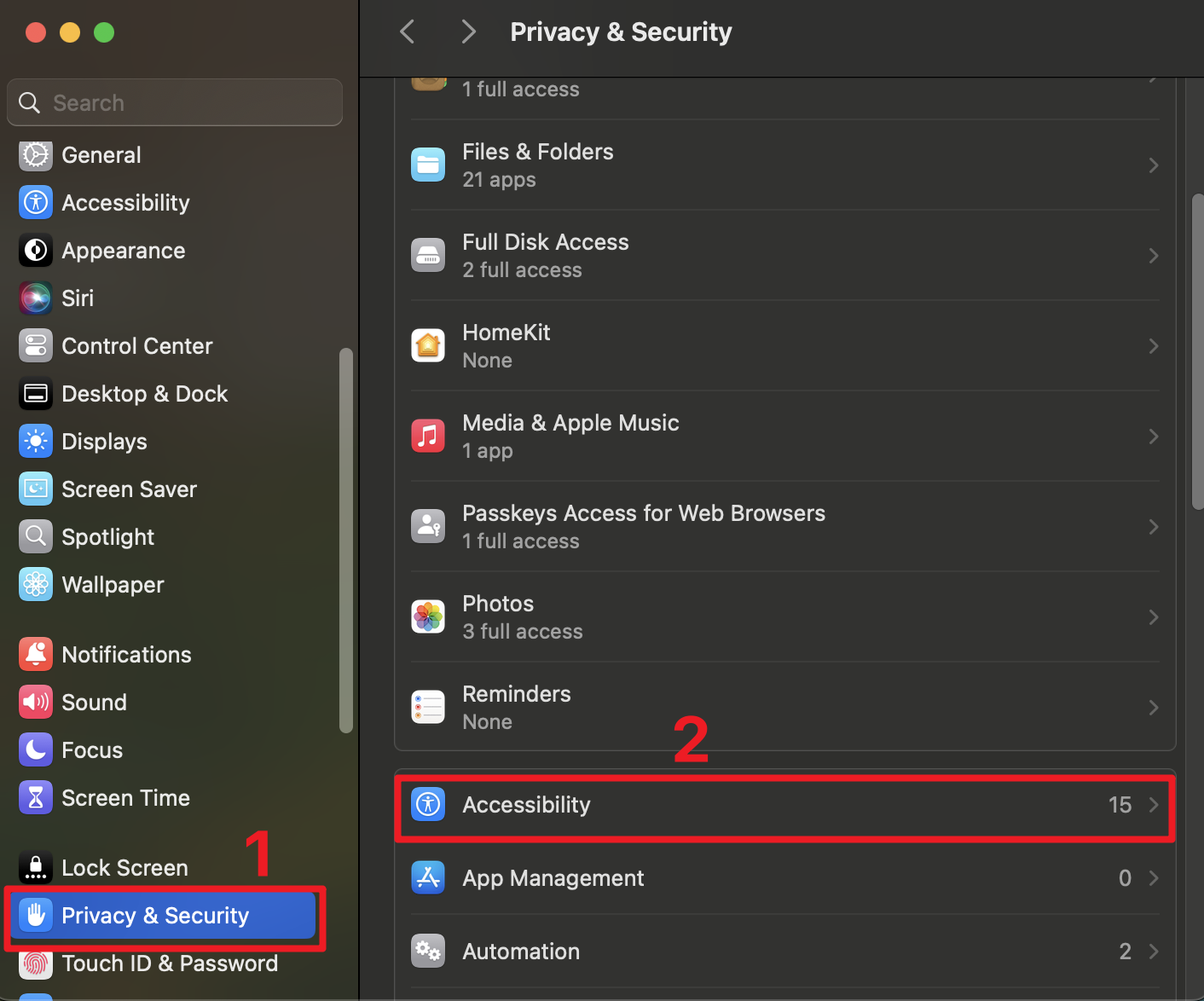Click the Search field in the sidebar
This screenshot has width=1204, height=1001.
pos(175,102)
